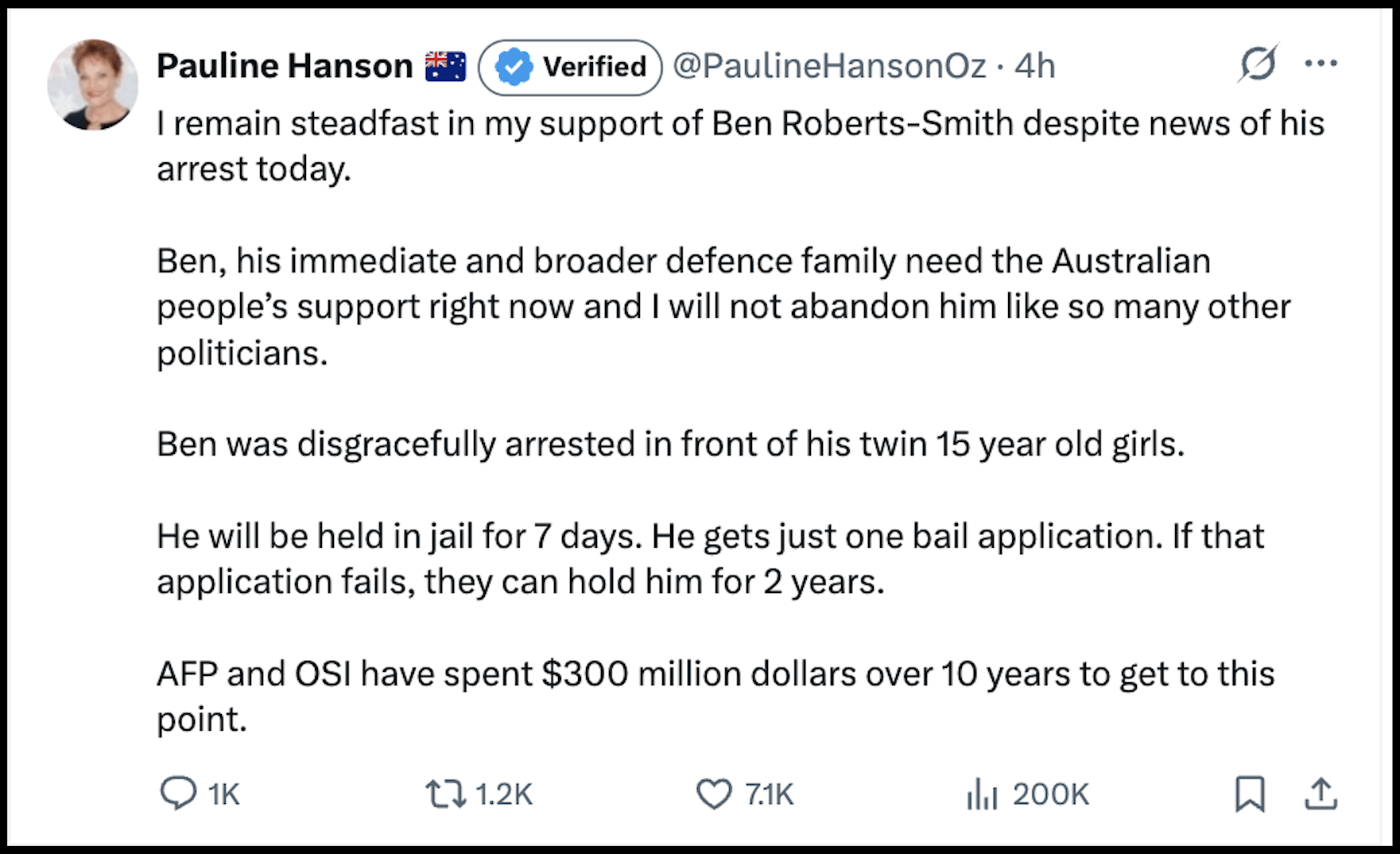Open the @PaulineHansonOz handle link
Screen dimensions: 1400x854
[829, 66]
